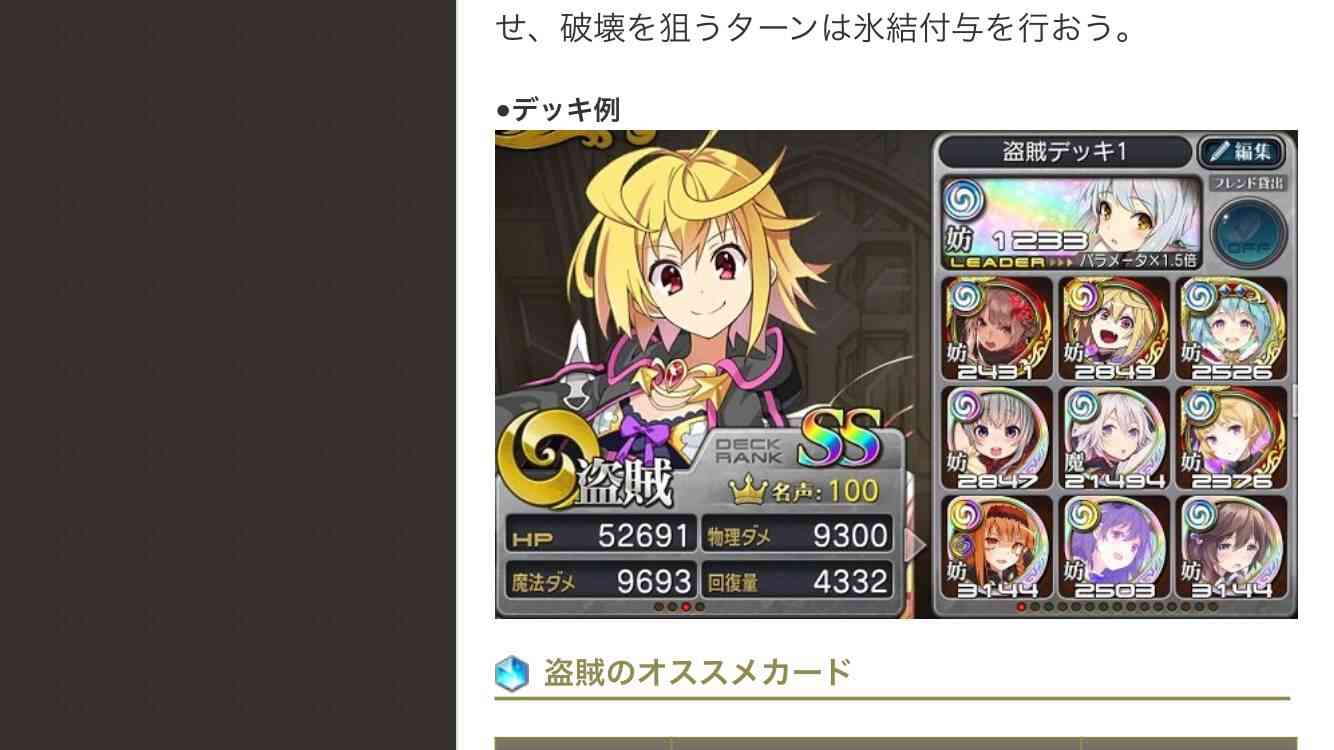Open the 盗賊のオススメカード section heading

pyautogui.click(x=697, y=672)
